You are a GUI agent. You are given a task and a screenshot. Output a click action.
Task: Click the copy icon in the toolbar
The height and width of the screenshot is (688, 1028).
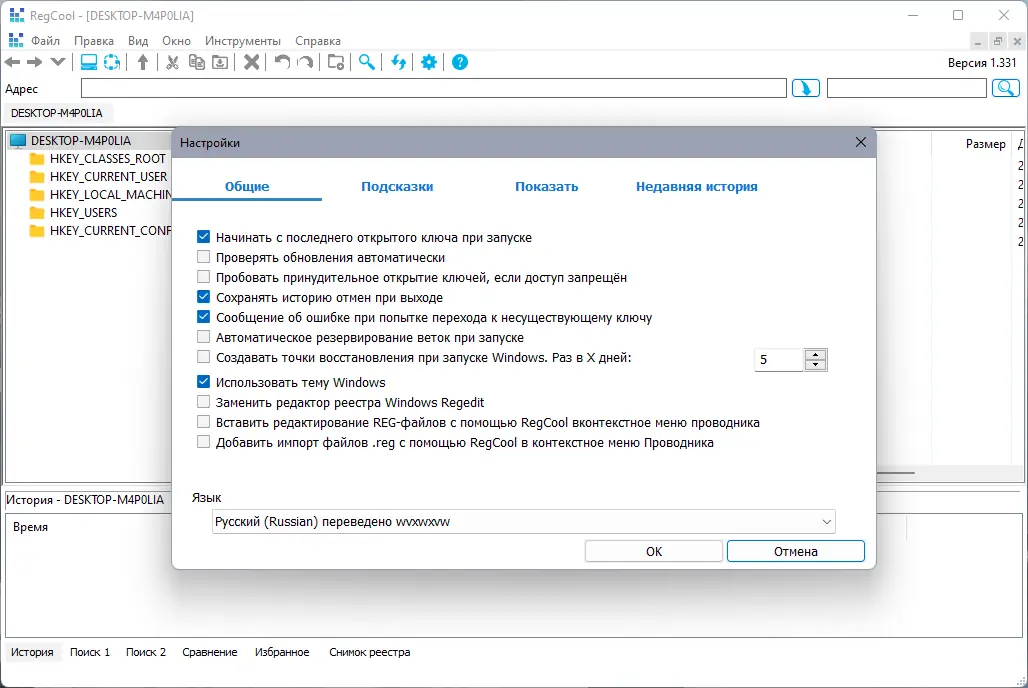pos(197,62)
